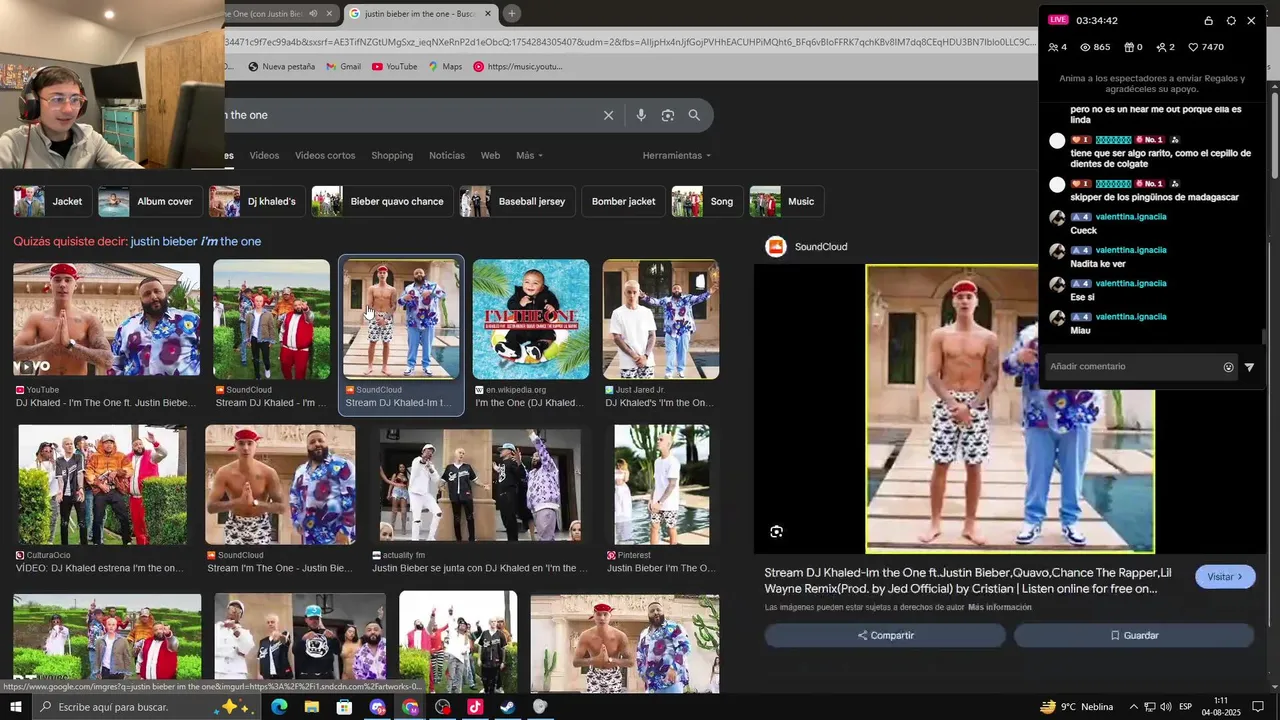
Task: Click the Visitar button
Action: [1225, 577]
